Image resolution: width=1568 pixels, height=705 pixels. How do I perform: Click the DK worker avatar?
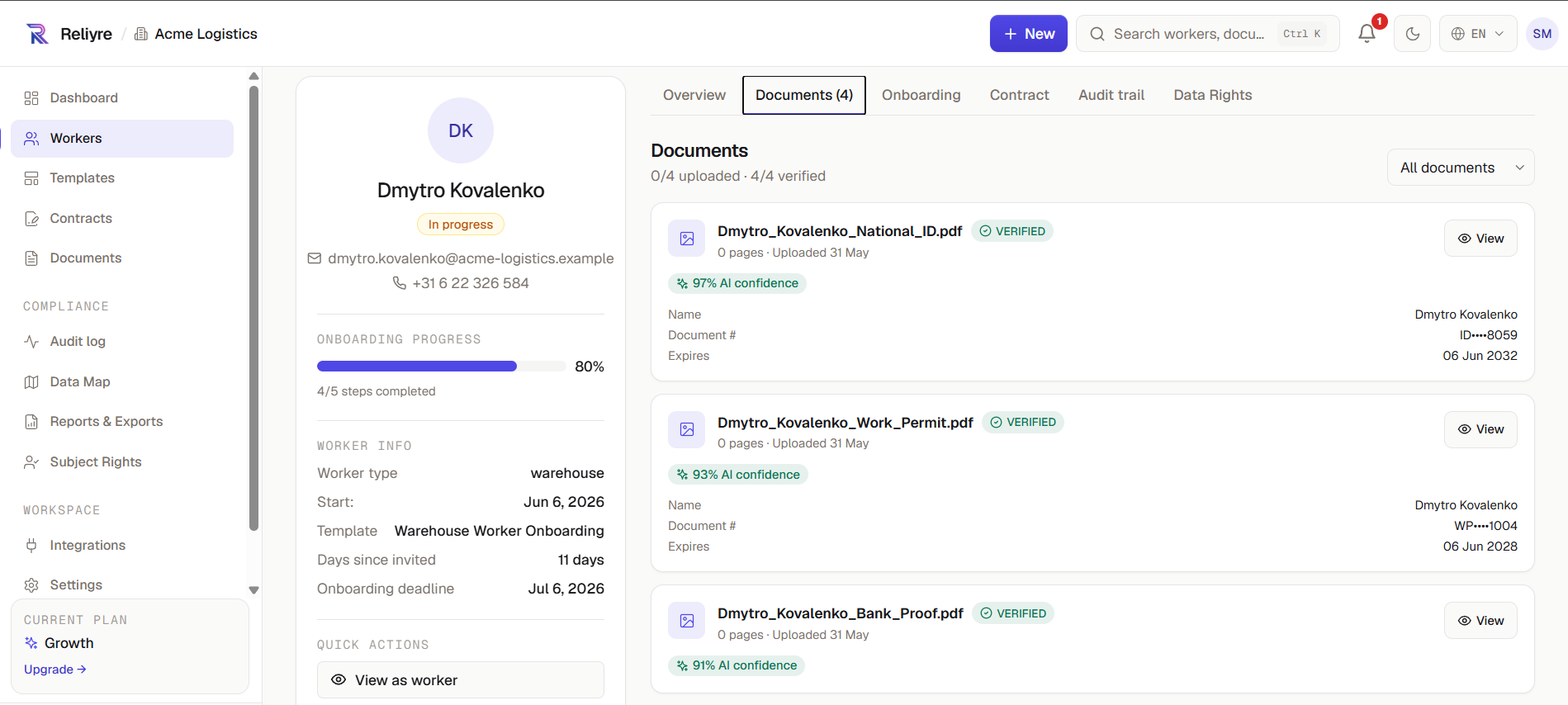click(x=461, y=130)
